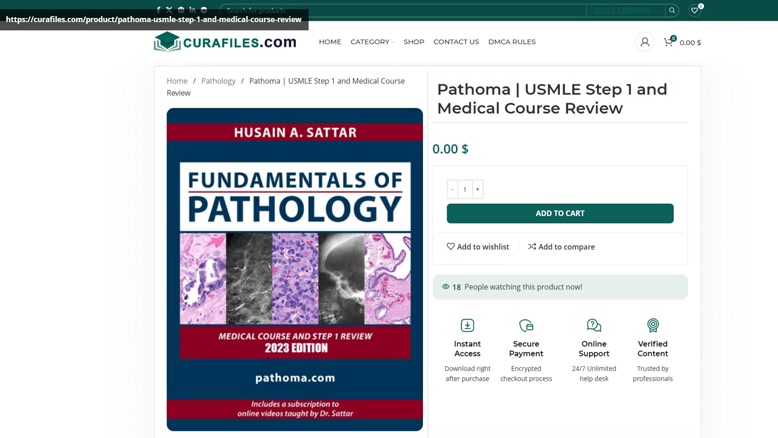
Task: Click the Secure Payment icon
Action: (x=526, y=325)
